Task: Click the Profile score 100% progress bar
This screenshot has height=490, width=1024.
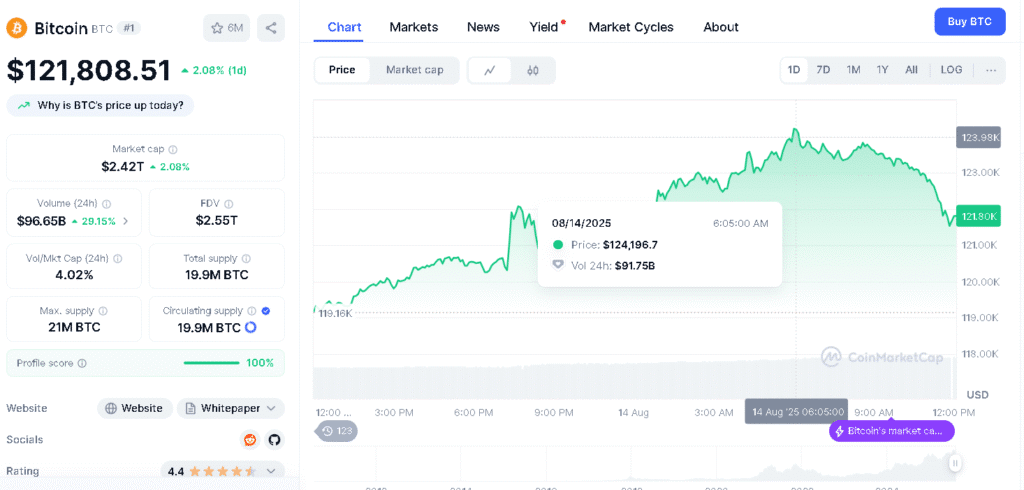Action: (x=212, y=363)
